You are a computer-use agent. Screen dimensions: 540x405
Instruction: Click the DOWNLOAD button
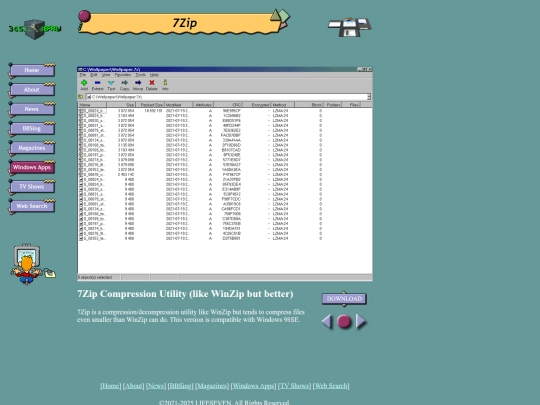344,299
